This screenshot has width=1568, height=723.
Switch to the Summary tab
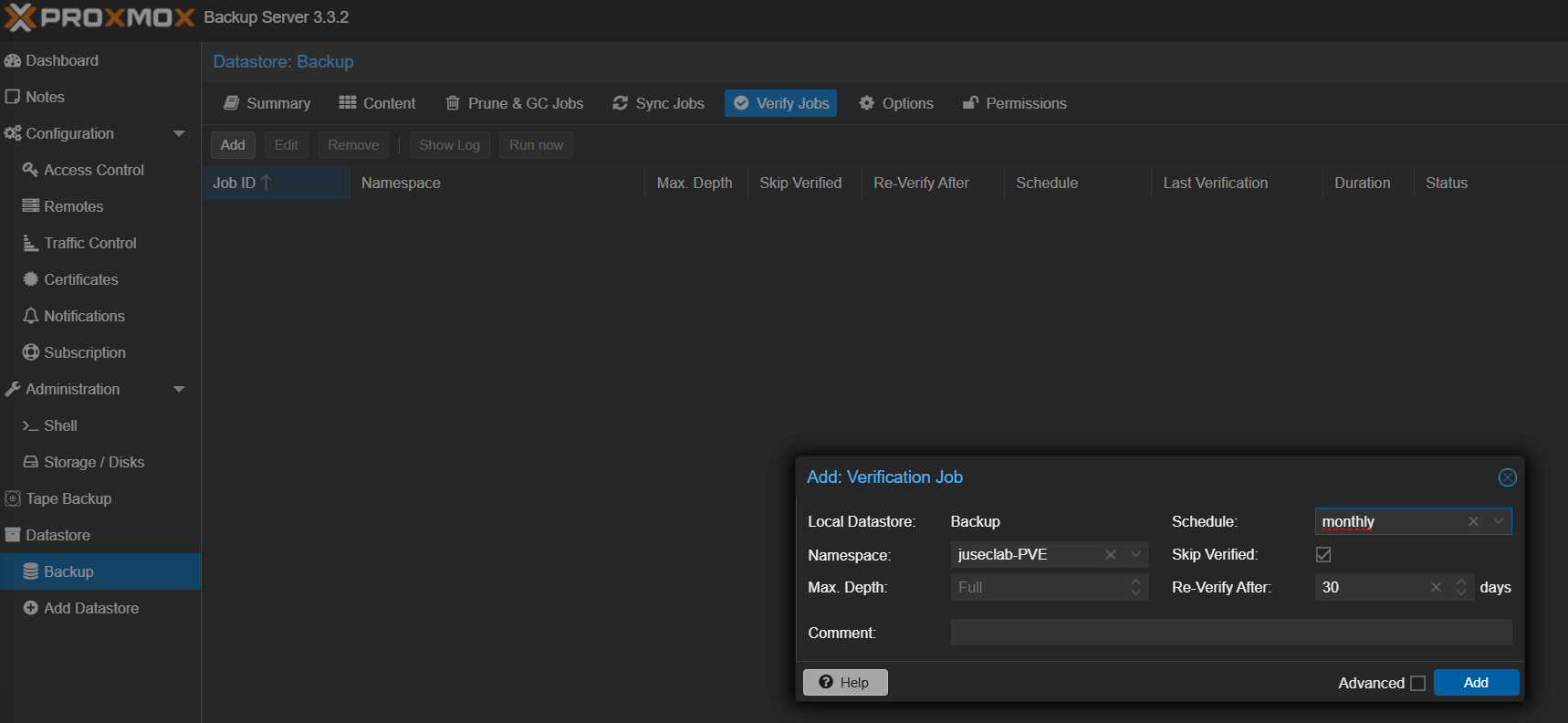[x=267, y=103]
